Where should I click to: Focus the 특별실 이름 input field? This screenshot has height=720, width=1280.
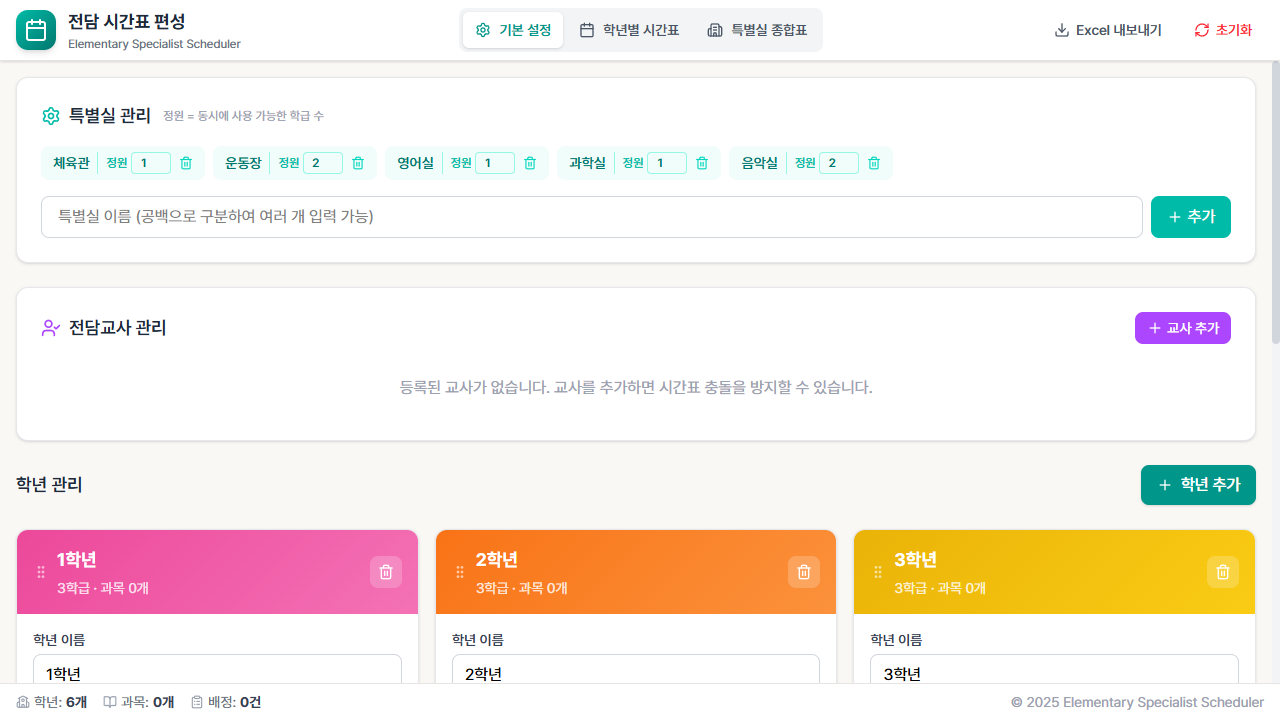(591, 217)
